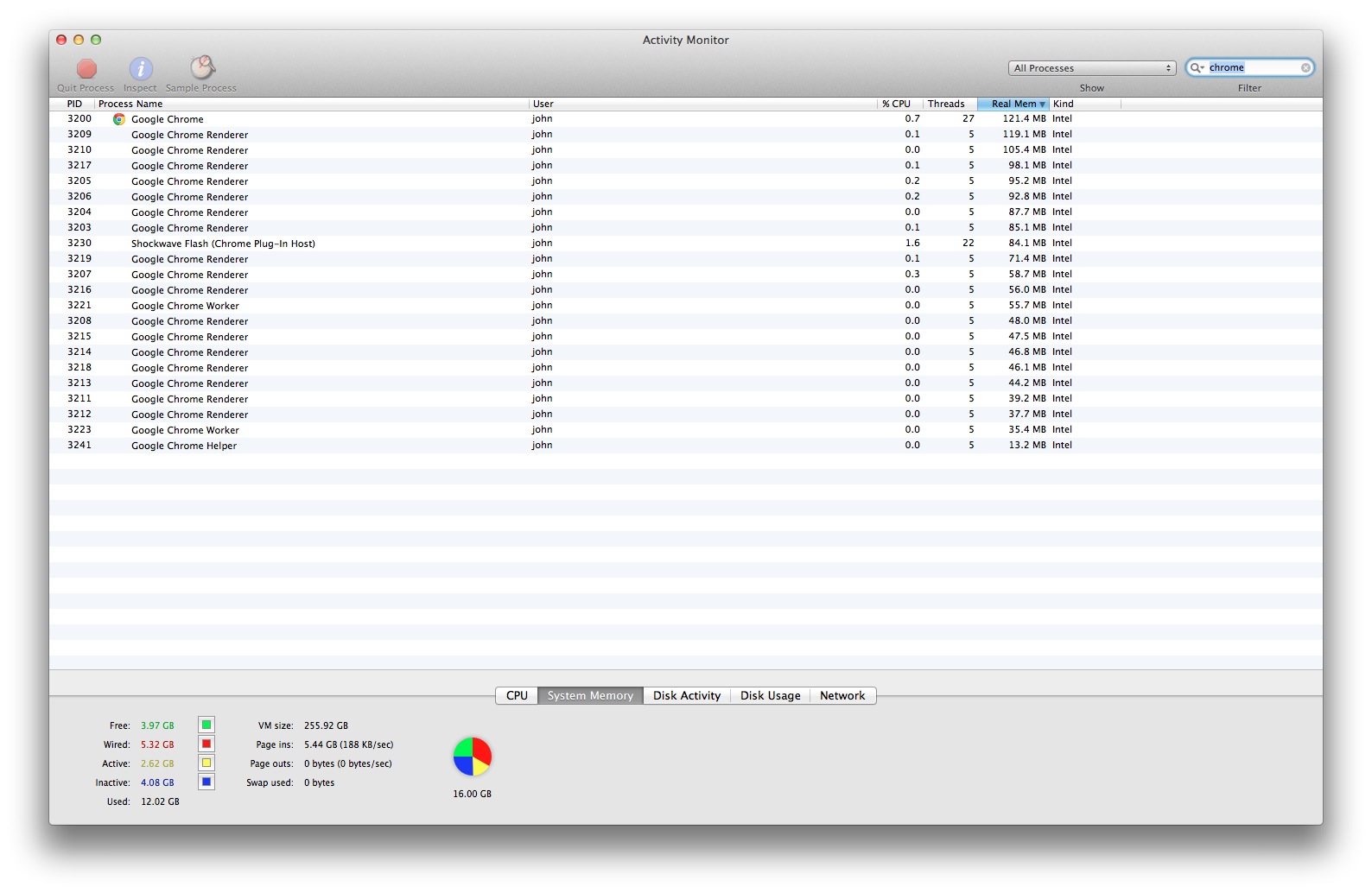The width and height of the screenshot is (1372, 893).
Task: Sort by Kind column header
Action: tap(1085, 104)
